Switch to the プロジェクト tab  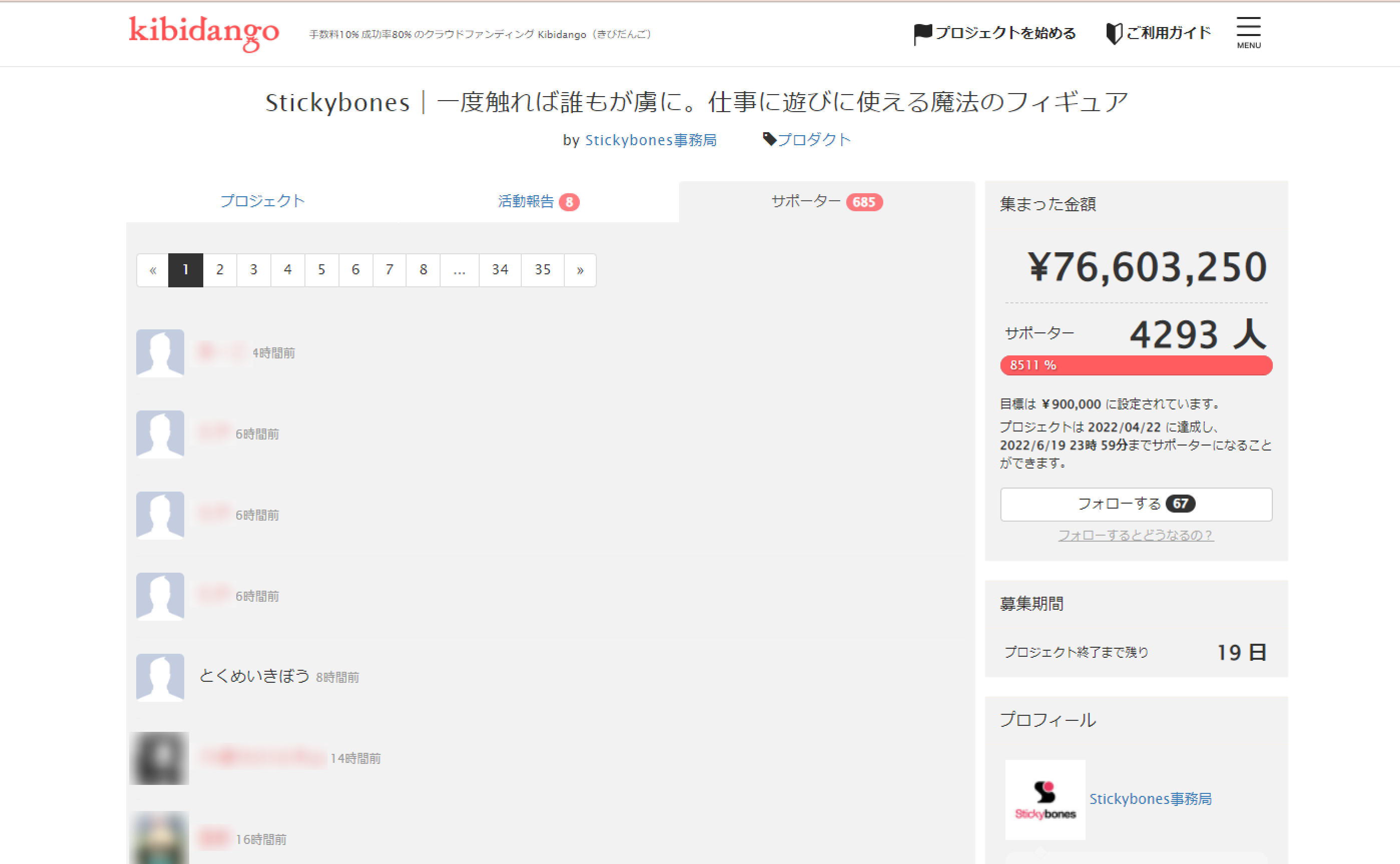[262, 201]
